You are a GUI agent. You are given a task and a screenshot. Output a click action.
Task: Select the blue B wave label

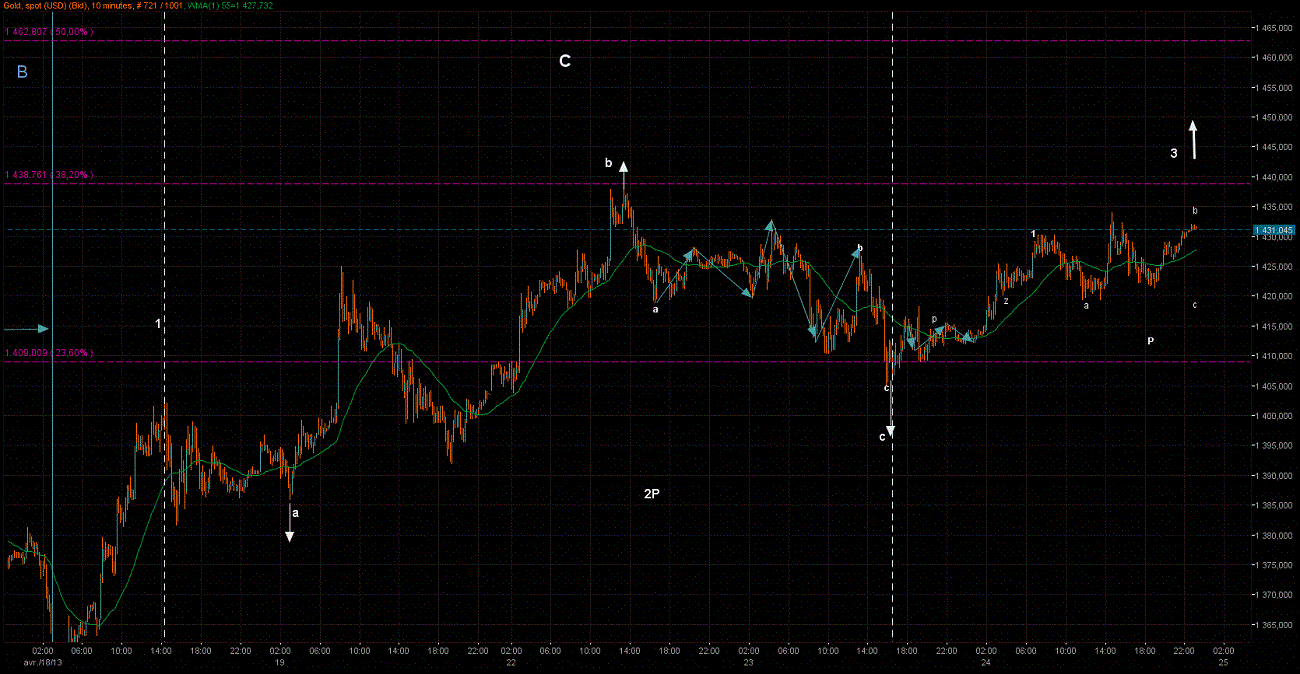click(22, 72)
